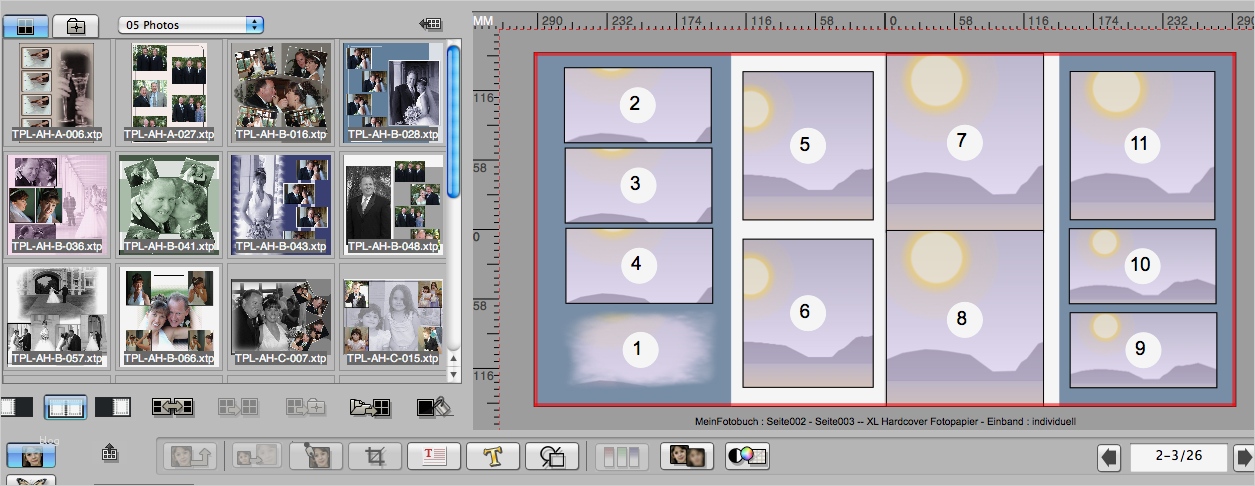Image resolution: width=1255 pixels, height=486 pixels.
Task: Click the MM ruler unit label
Action: coord(483,20)
